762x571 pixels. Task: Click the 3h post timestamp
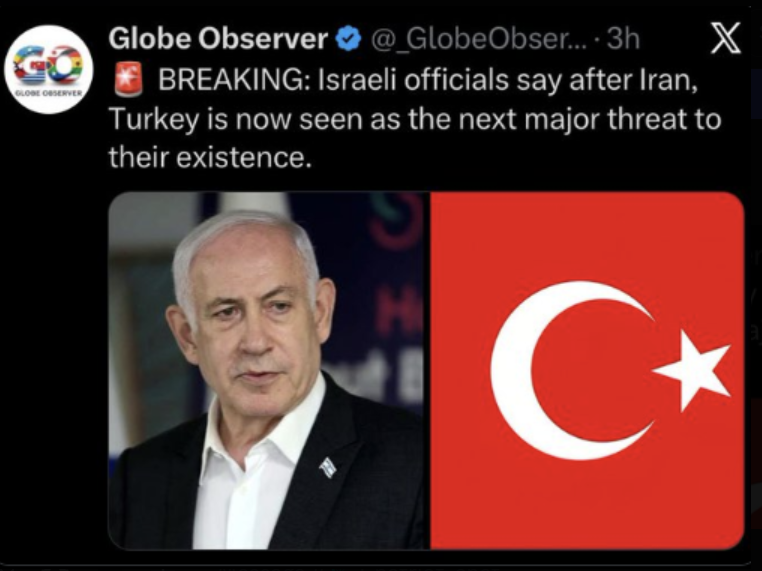point(623,39)
